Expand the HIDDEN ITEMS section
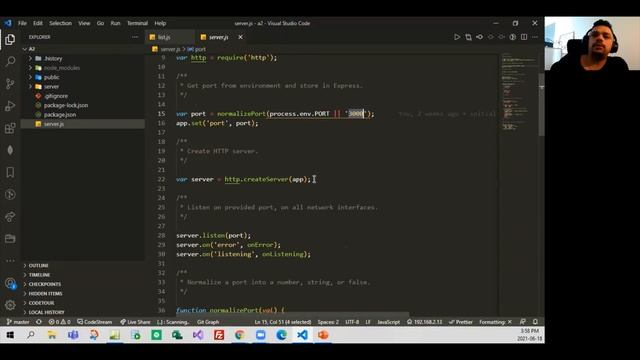Image resolution: width=640 pixels, height=360 pixels. point(83,293)
